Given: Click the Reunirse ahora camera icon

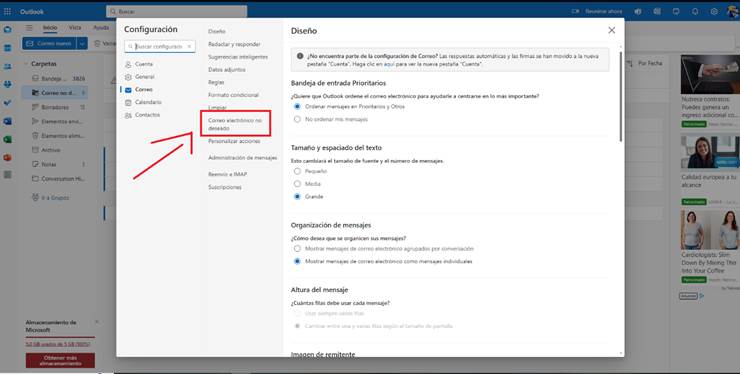Looking at the screenshot, I should 575,11.
